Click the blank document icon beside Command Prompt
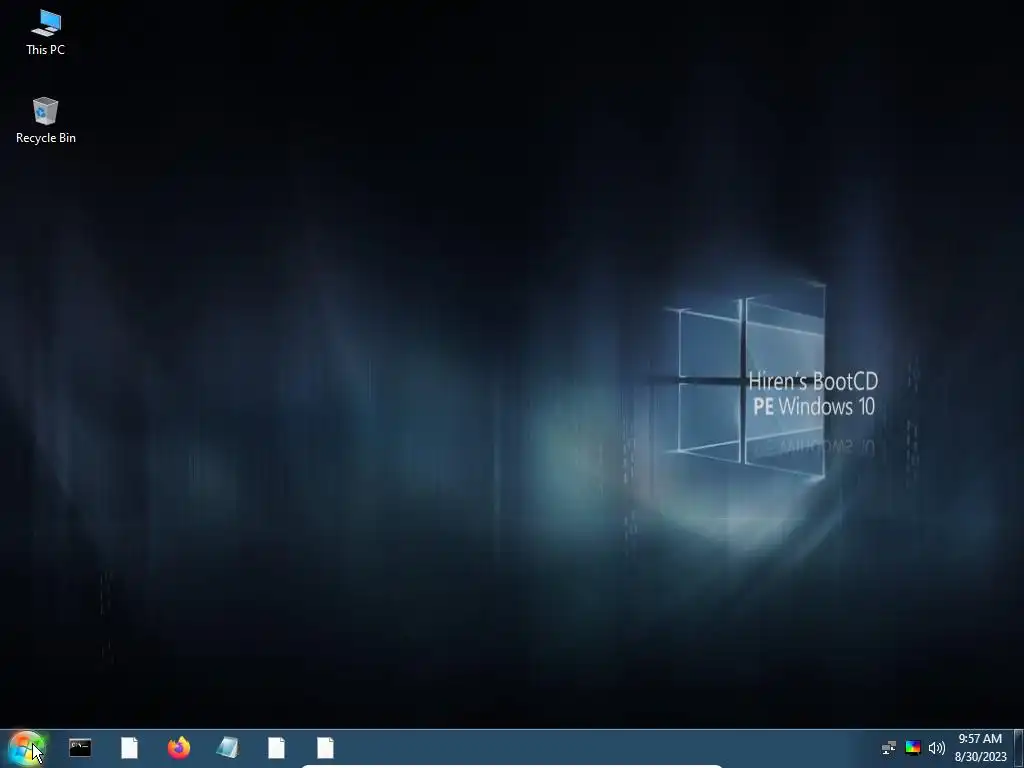 pos(129,748)
